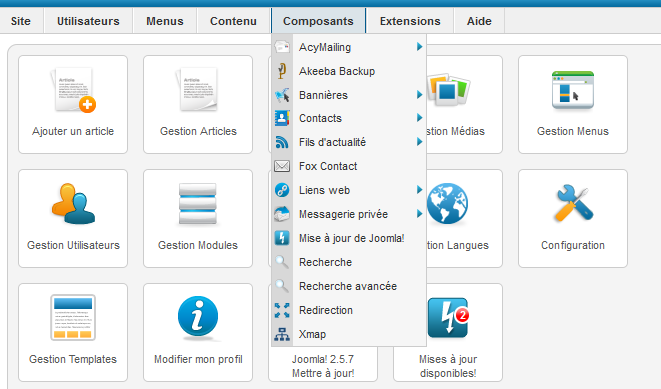
Task: Open the Gestion Menus link
Action: [x=573, y=131]
